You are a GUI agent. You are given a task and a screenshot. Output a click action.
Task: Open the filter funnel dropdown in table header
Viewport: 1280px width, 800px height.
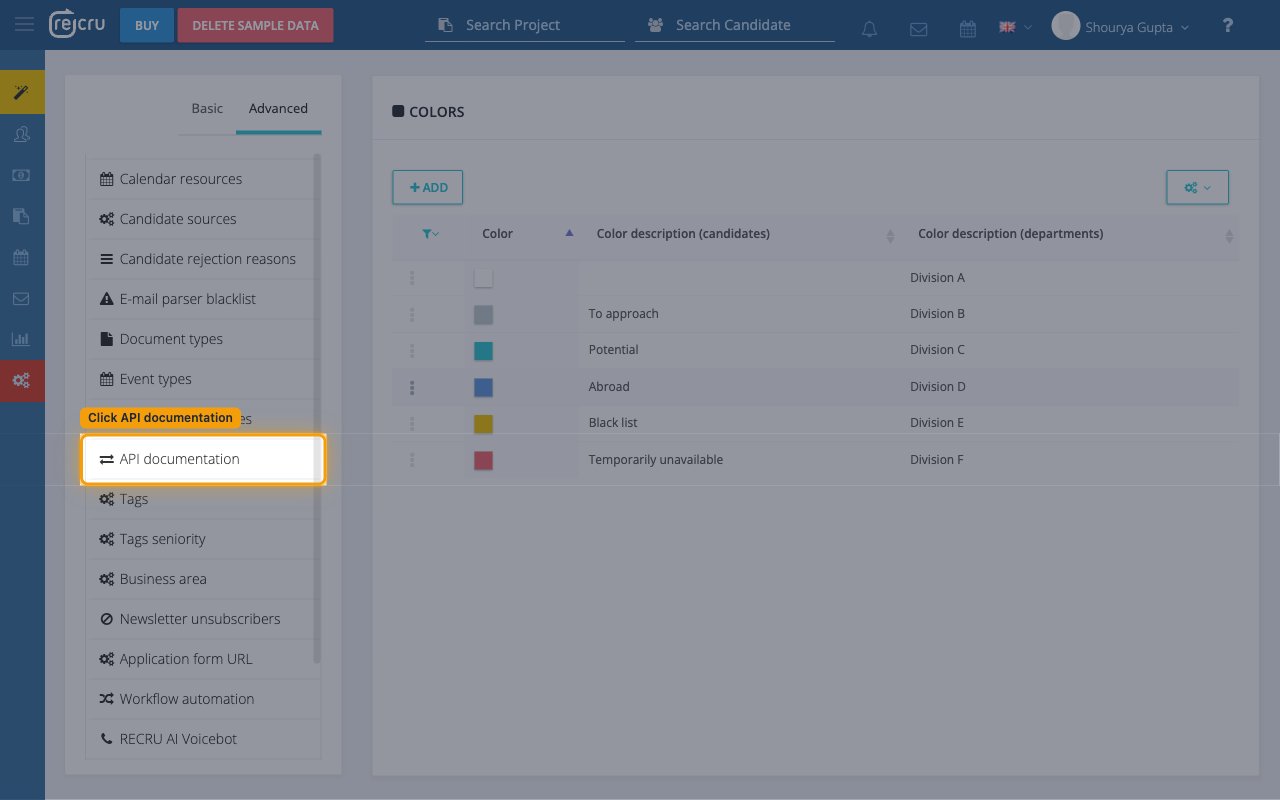pyautogui.click(x=431, y=234)
